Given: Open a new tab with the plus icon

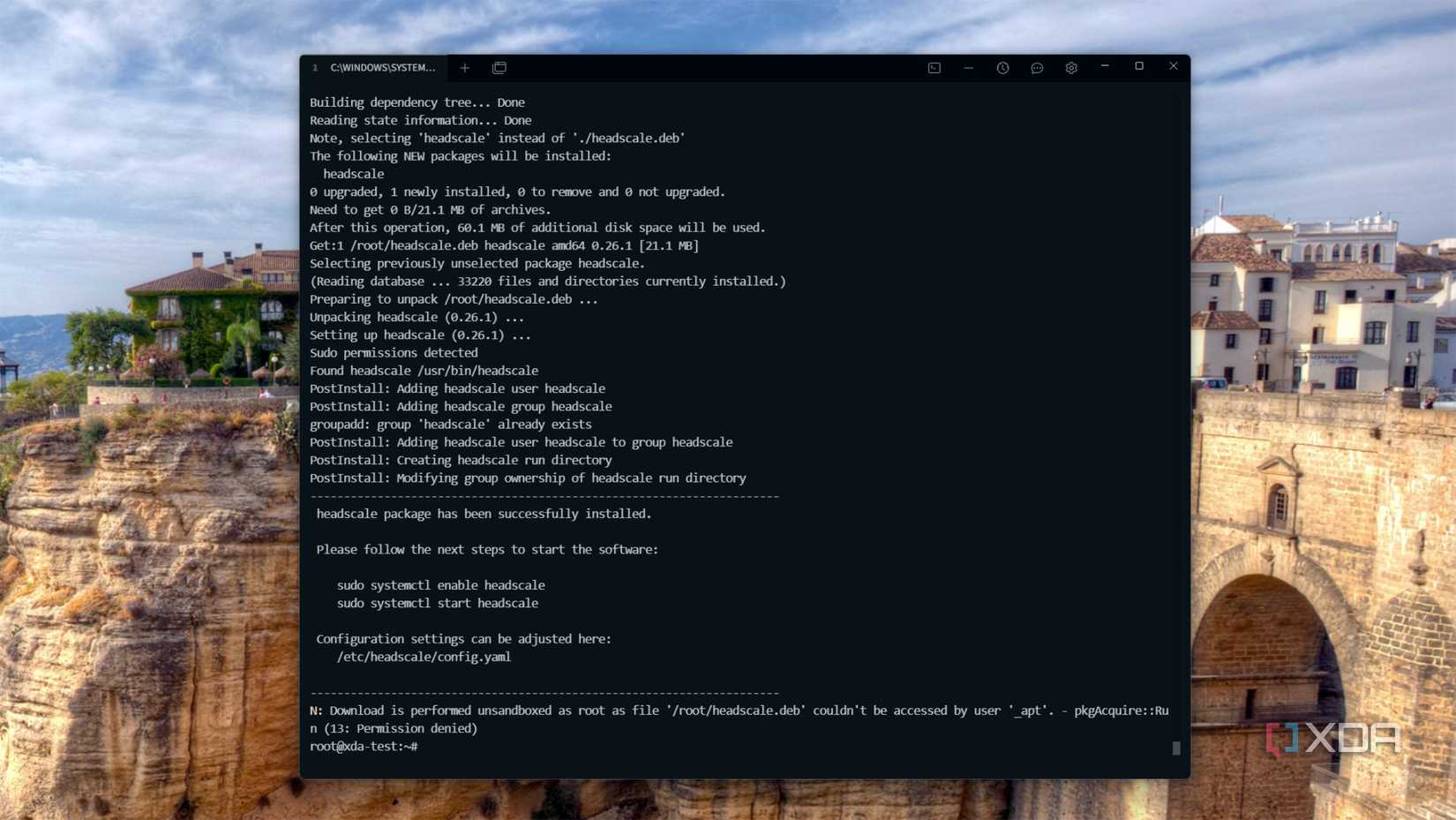Looking at the screenshot, I should point(465,68).
